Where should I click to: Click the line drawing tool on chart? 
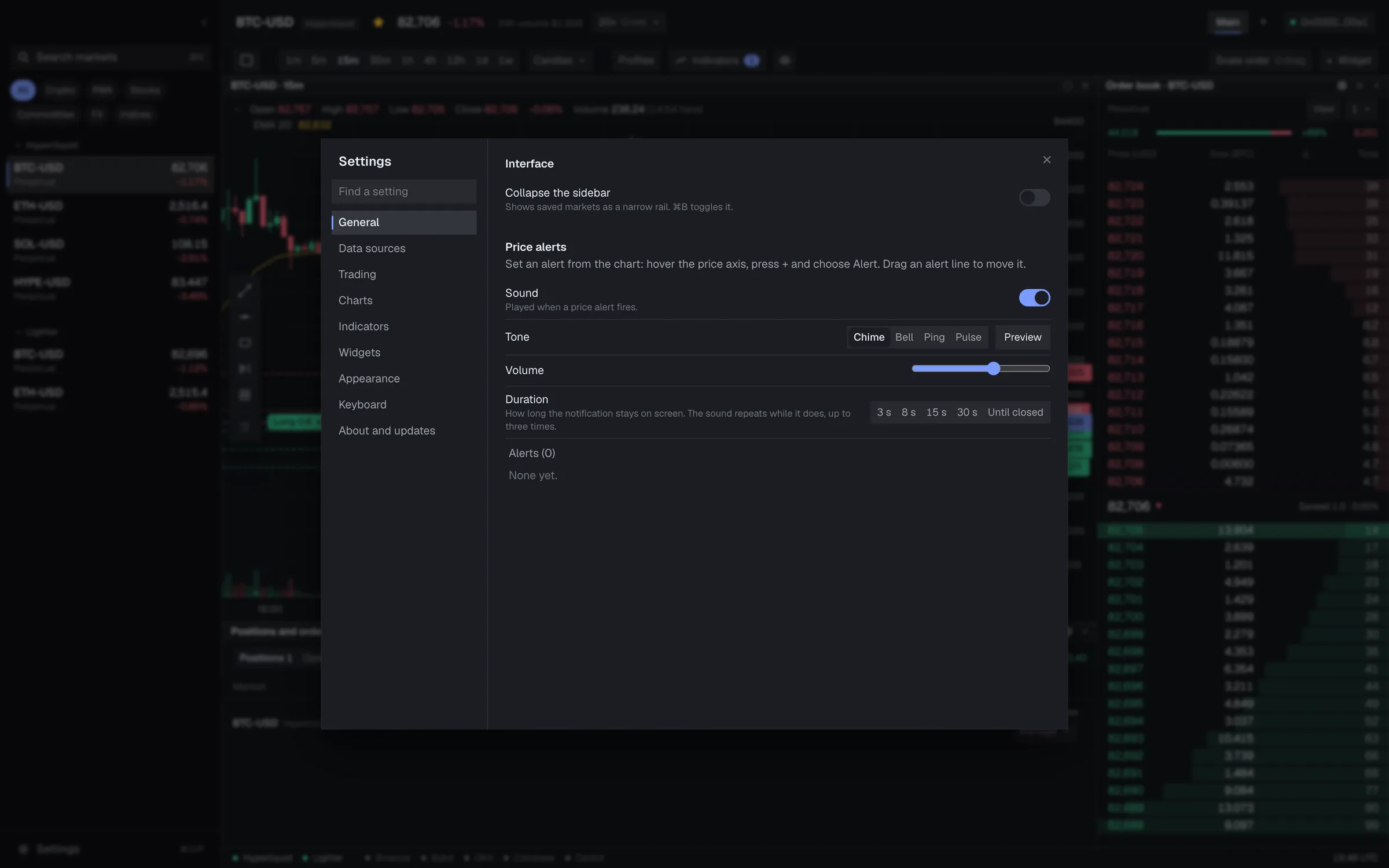[245, 290]
